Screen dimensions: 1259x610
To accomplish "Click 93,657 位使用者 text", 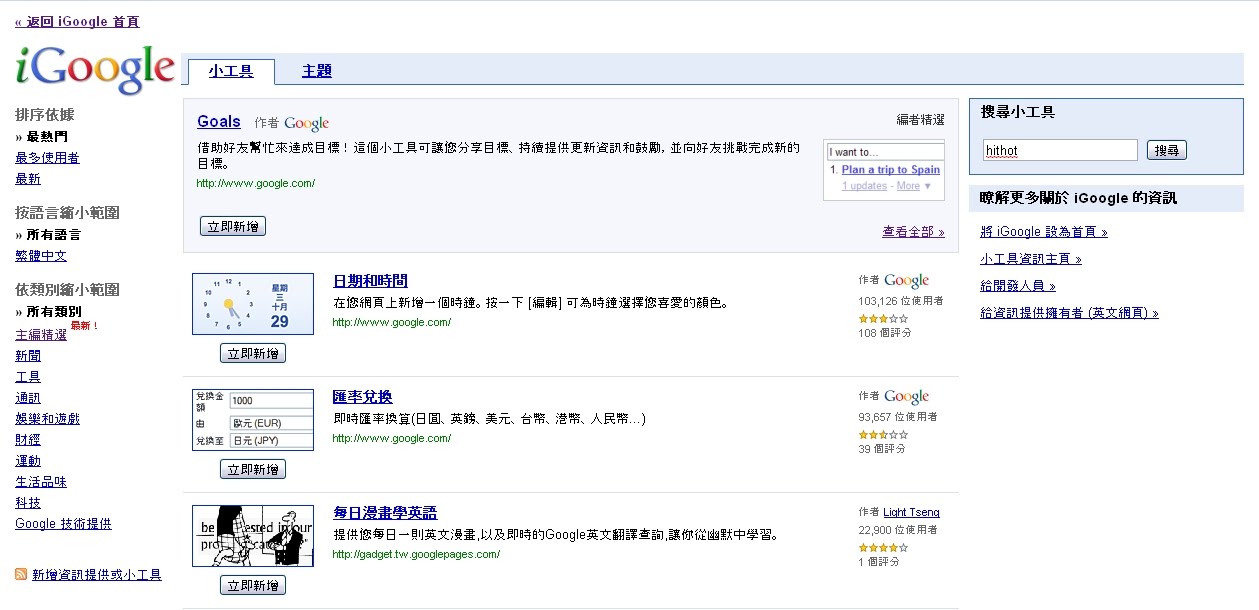I will tap(898, 416).
